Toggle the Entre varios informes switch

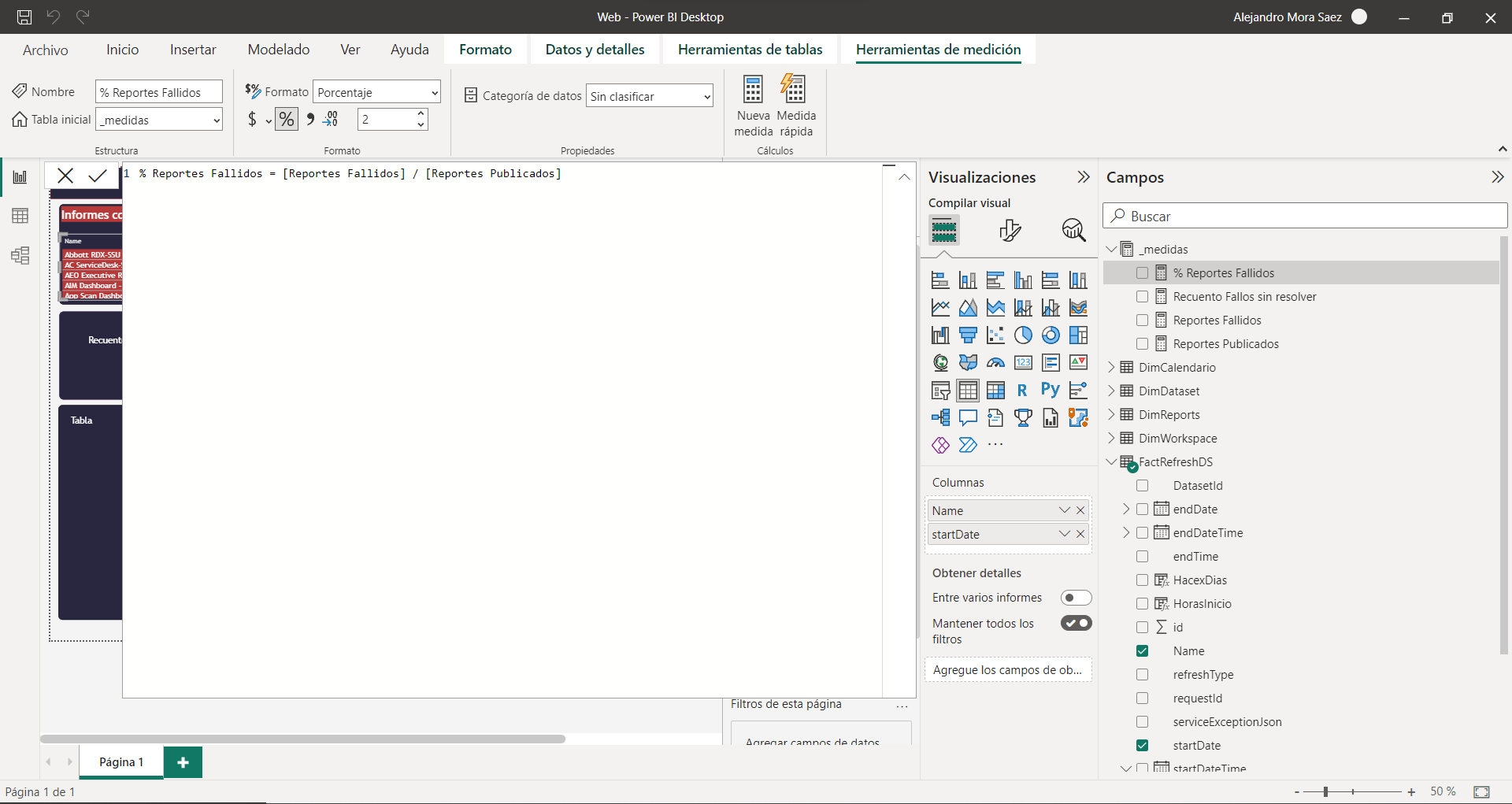click(x=1076, y=598)
